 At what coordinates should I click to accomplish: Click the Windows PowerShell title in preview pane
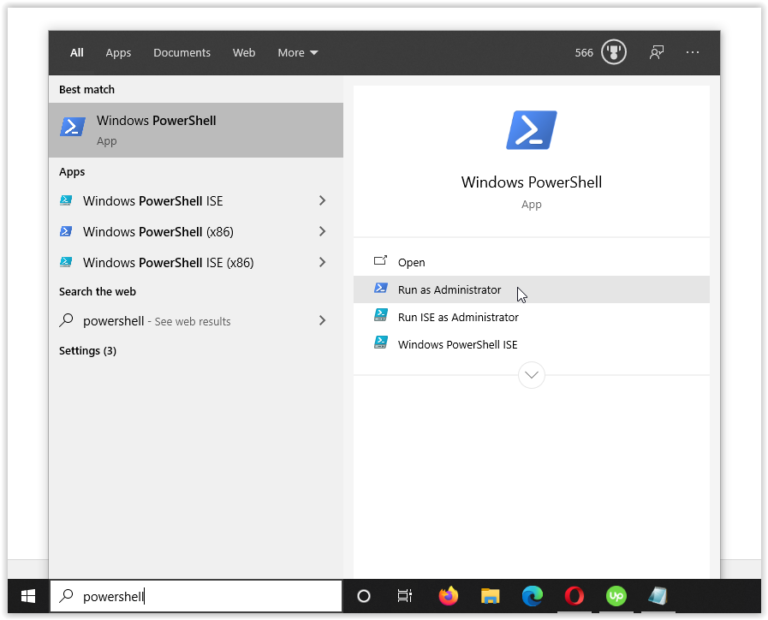(x=531, y=182)
